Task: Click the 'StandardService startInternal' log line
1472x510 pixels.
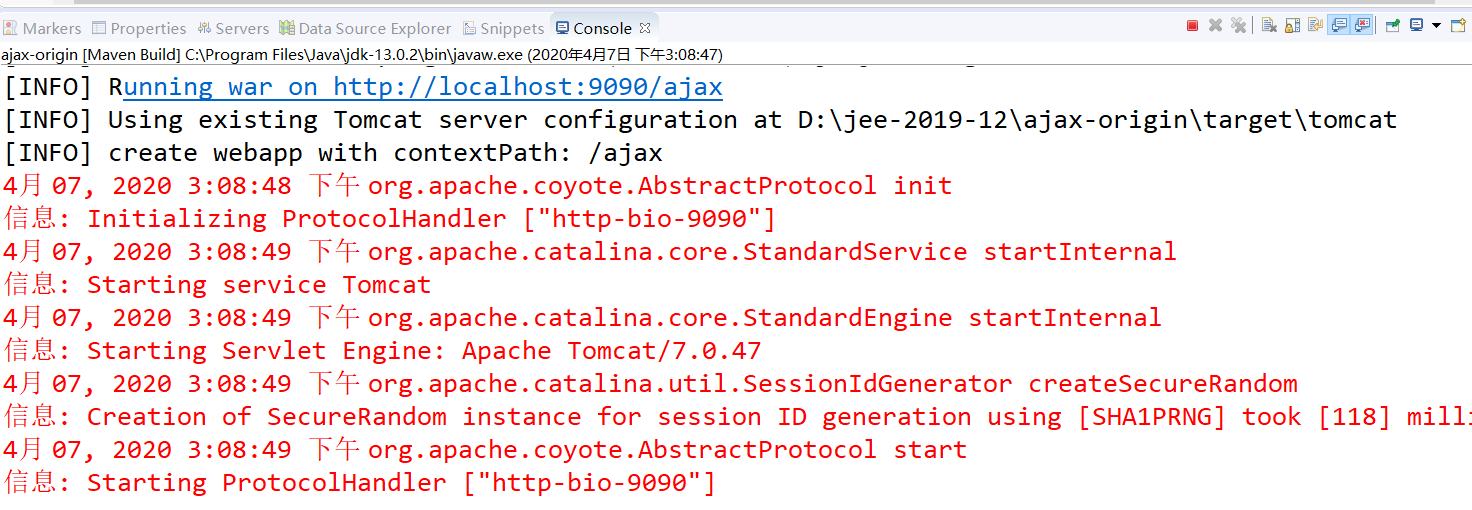Action: [589, 252]
